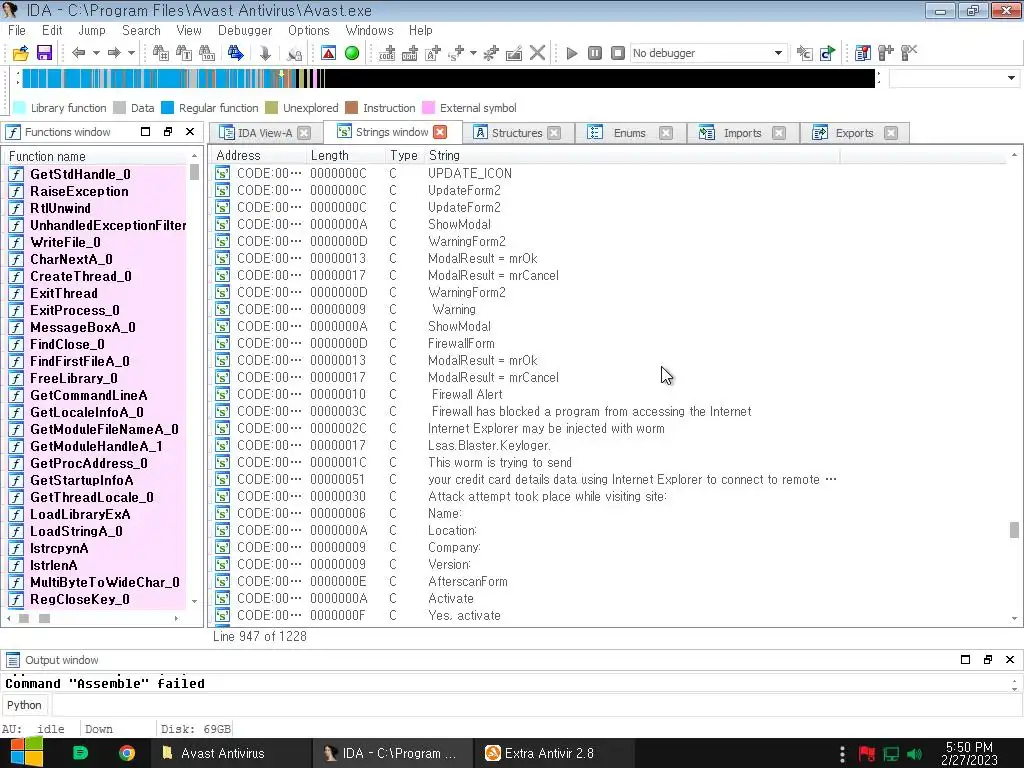Open the empty combo box beside navigation band
The height and width of the screenshot is (768, 1024).
954,78
